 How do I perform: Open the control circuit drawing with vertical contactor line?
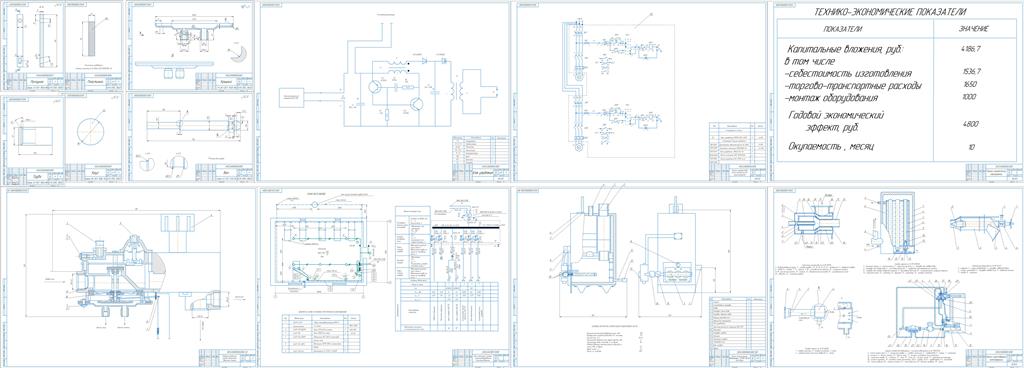coord(641,92)
